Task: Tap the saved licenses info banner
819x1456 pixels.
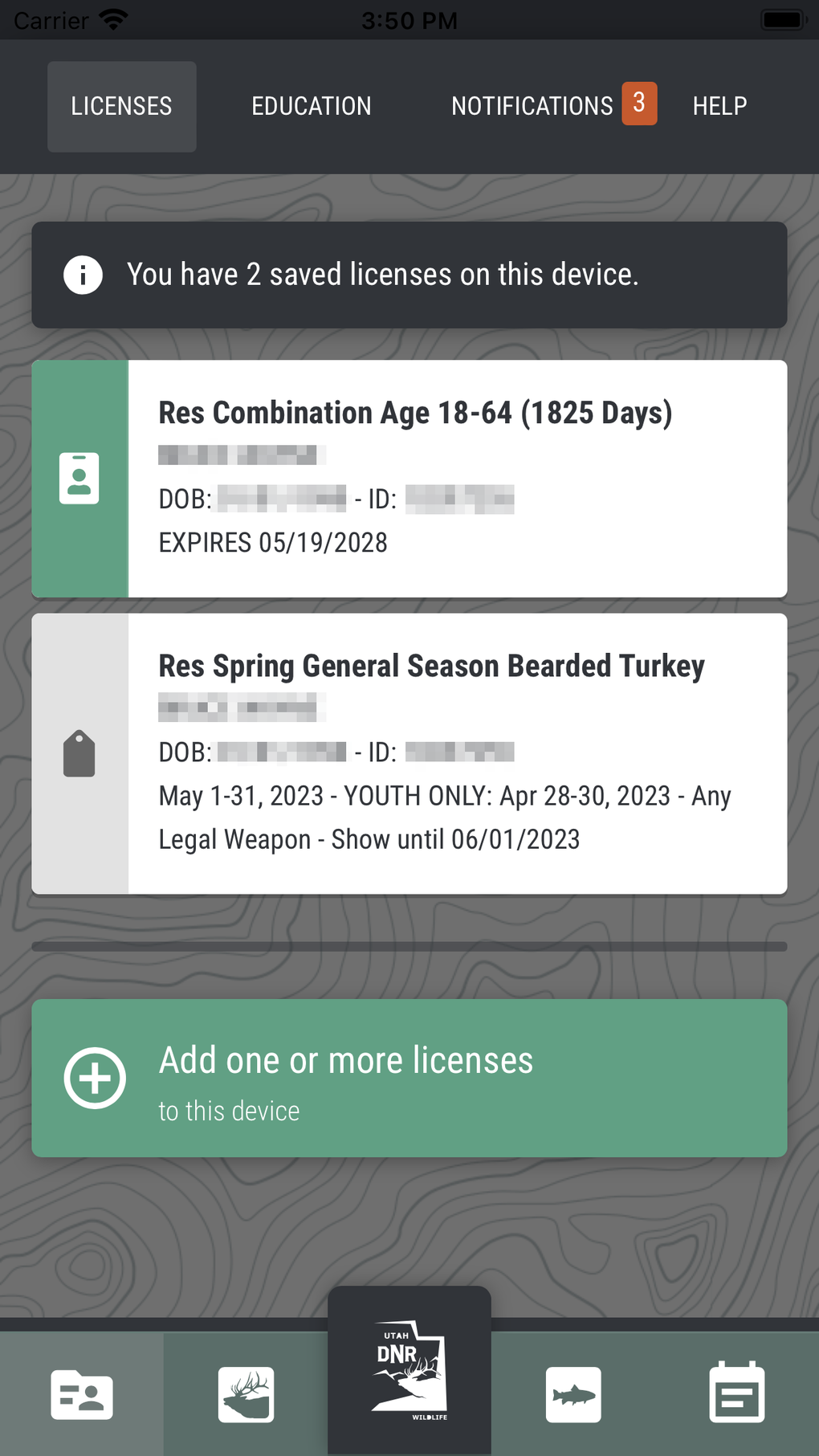Action: [409, 275]
